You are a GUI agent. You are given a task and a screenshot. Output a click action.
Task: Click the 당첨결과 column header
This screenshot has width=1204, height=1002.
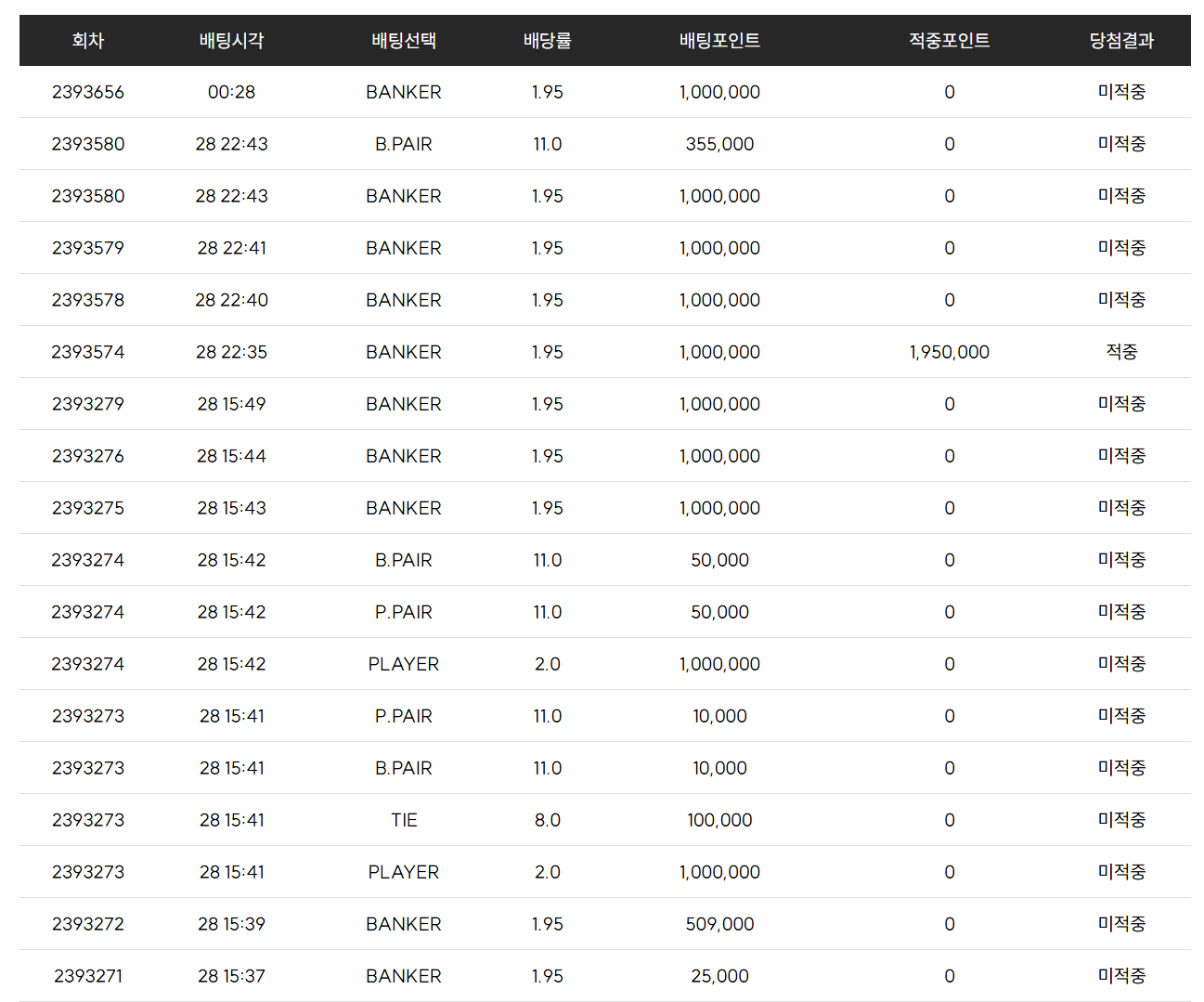pyautogui.click(x=1121, y=41)
